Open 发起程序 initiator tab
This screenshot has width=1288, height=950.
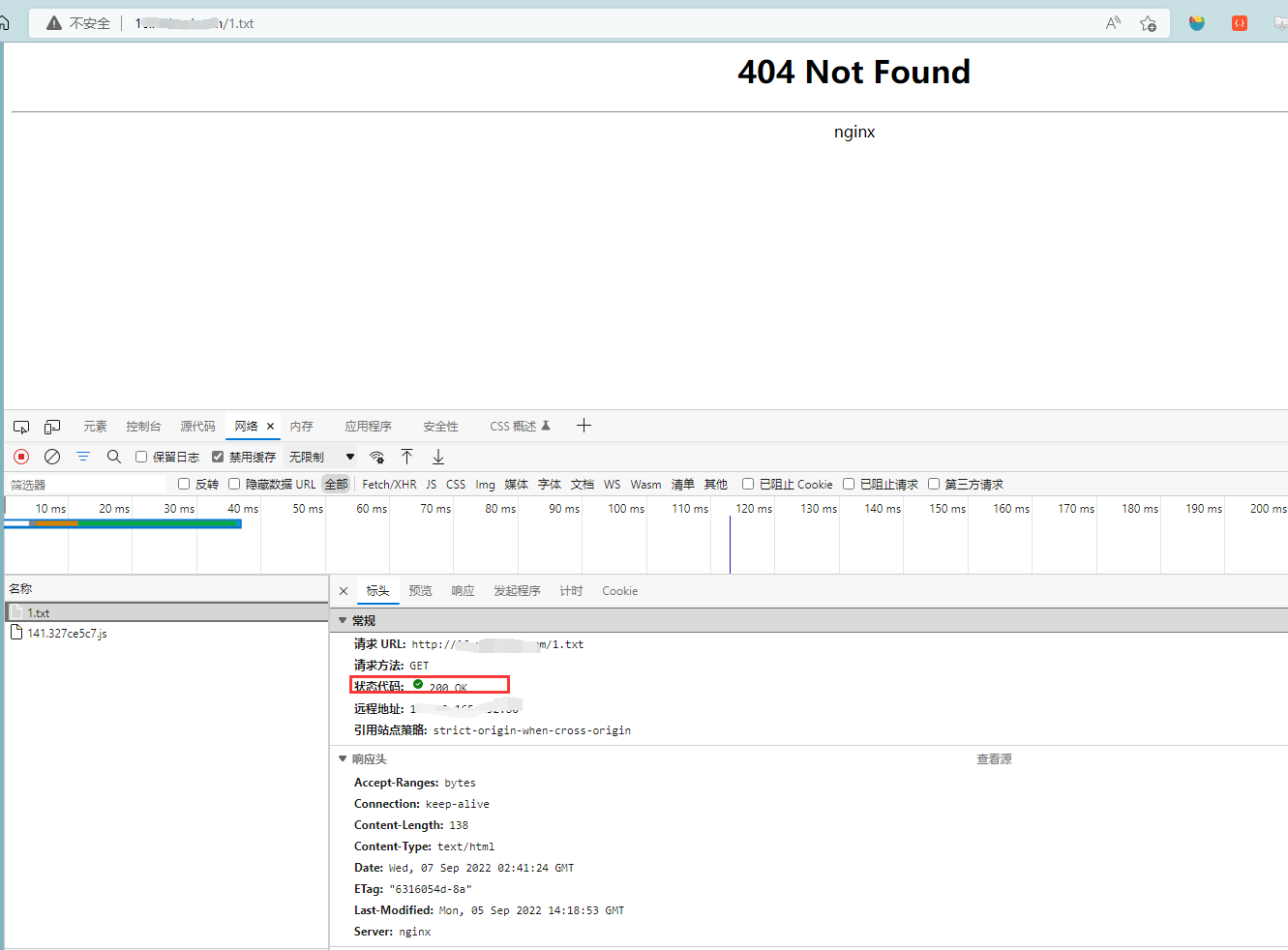[517, 591]
